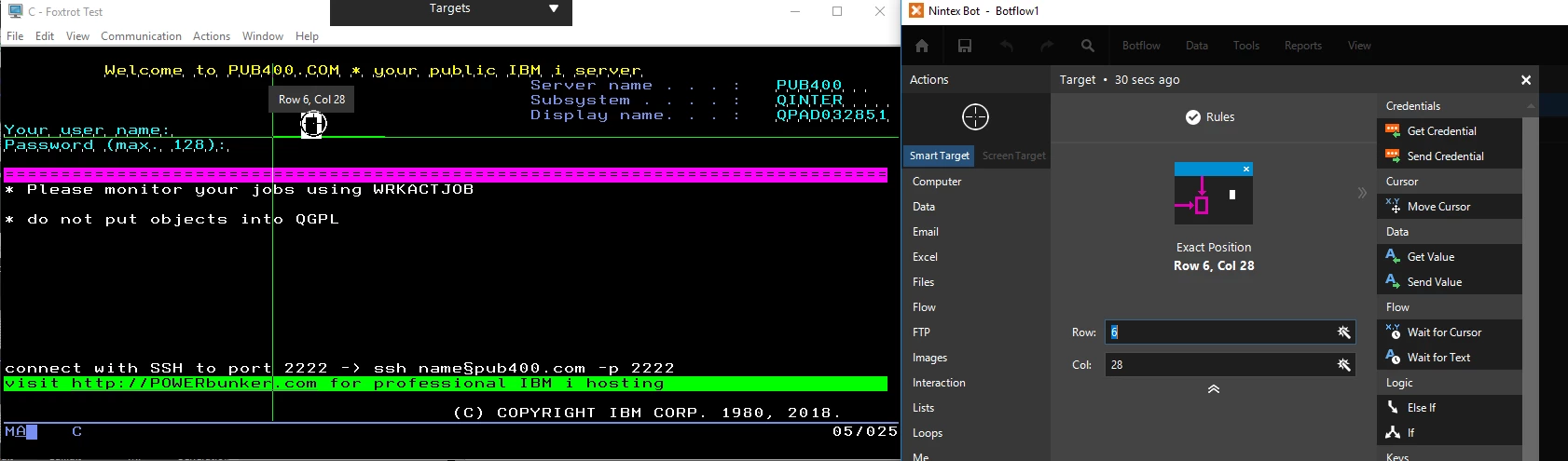Image resolution: width=1568 pixels, height=461 pixels.
Task: Click the 'Password (max. 128):' terminal label
Action: [x=117, y=145]
